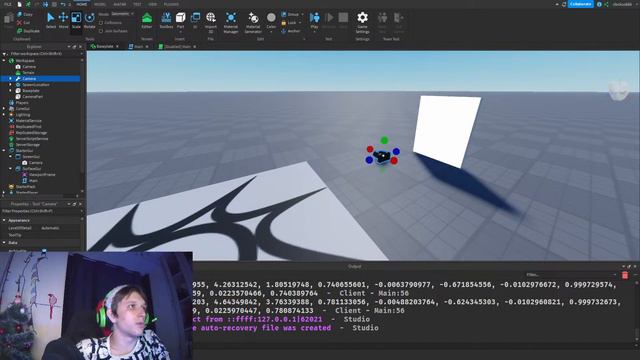The width and height of the screenshot is (640, 360).
Task: Collapse the SurfaceGui tree node
Action: (x=11, y=169)
